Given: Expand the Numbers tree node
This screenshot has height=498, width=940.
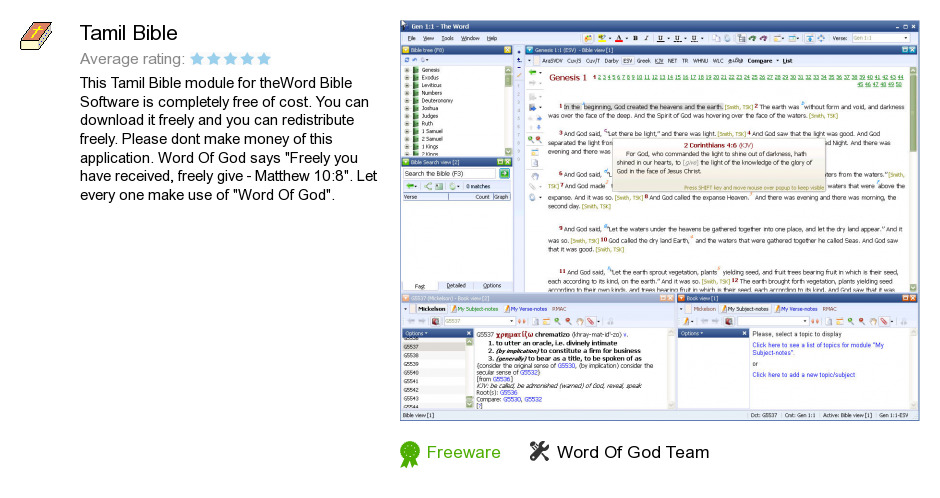Looking at the screenshot, I should pyautogui.click(x=407, y=93).
